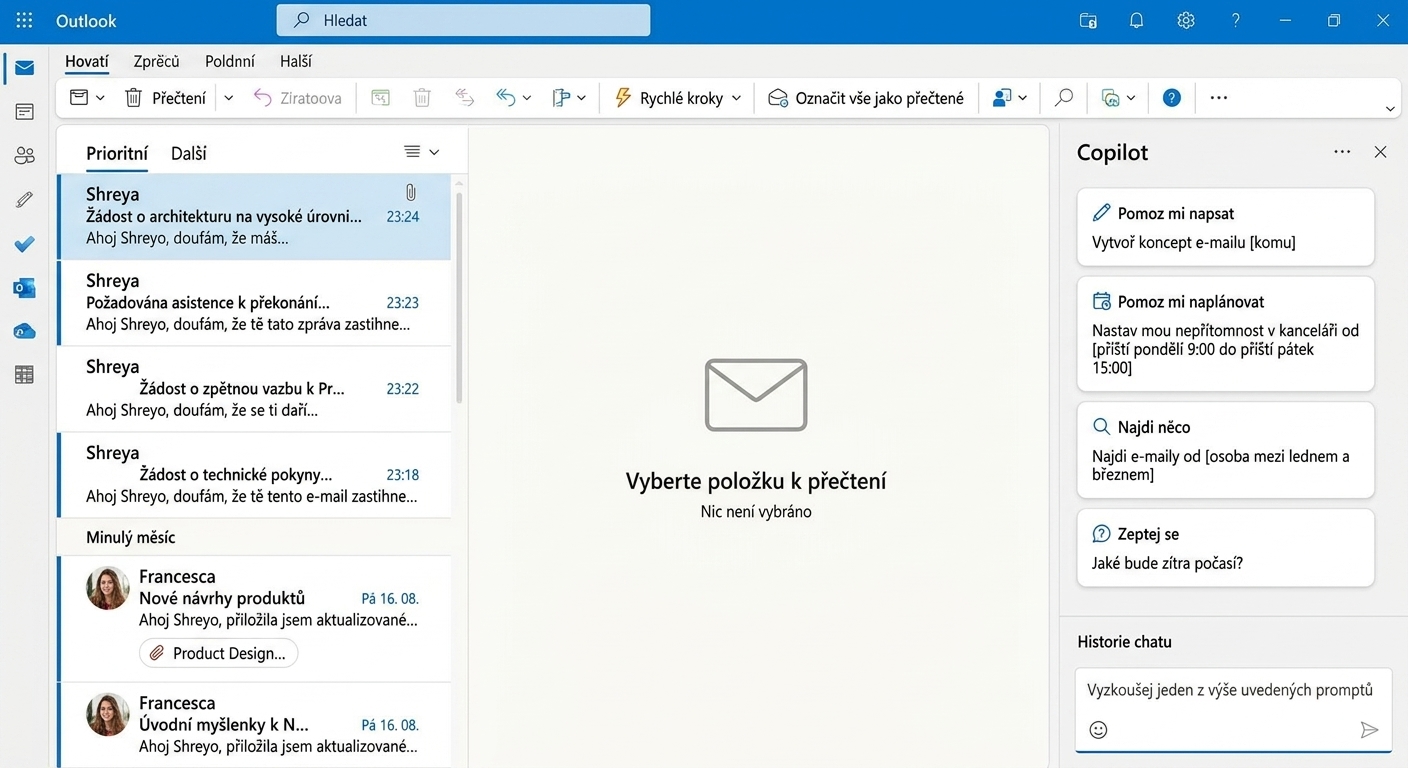
Task: Select the Prioritní inbox tab
Action: (x=117, y=153)
